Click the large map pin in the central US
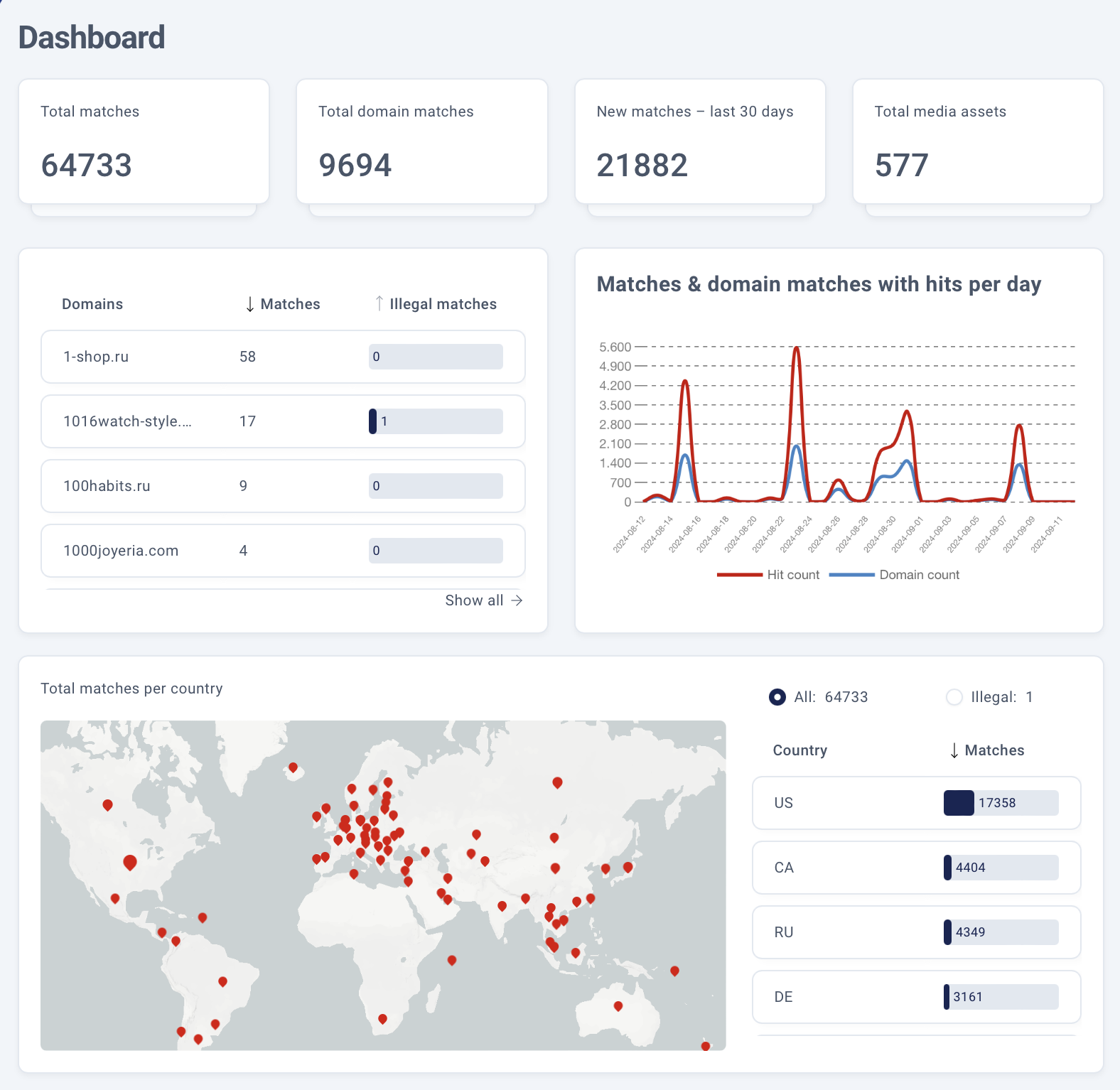1120x1090 pixels. coord(130,863)
